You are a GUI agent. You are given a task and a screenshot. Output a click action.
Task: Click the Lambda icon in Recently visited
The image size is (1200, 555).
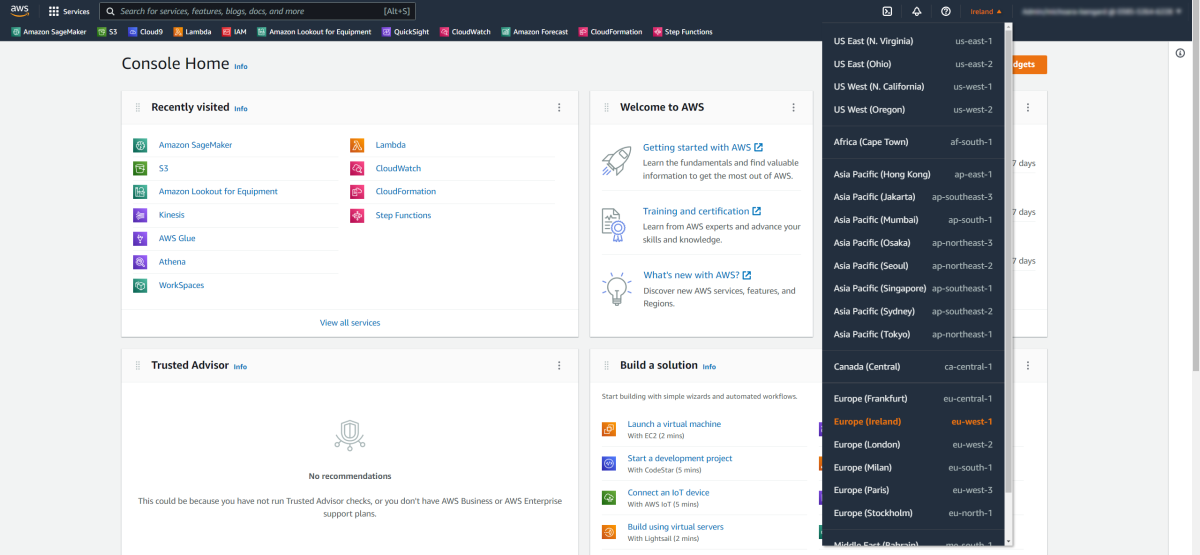click(357, 145)
